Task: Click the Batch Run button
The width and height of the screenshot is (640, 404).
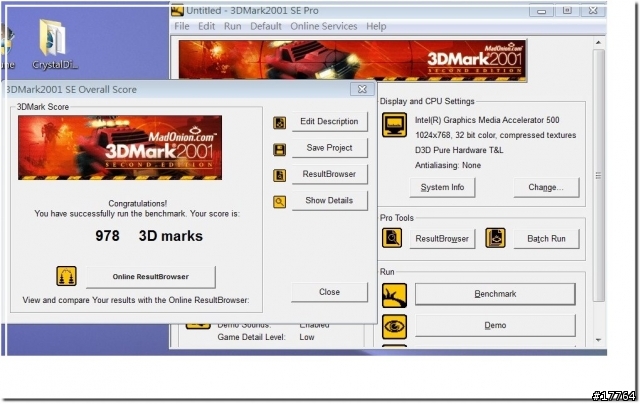Action: click(x=546, y=239)
